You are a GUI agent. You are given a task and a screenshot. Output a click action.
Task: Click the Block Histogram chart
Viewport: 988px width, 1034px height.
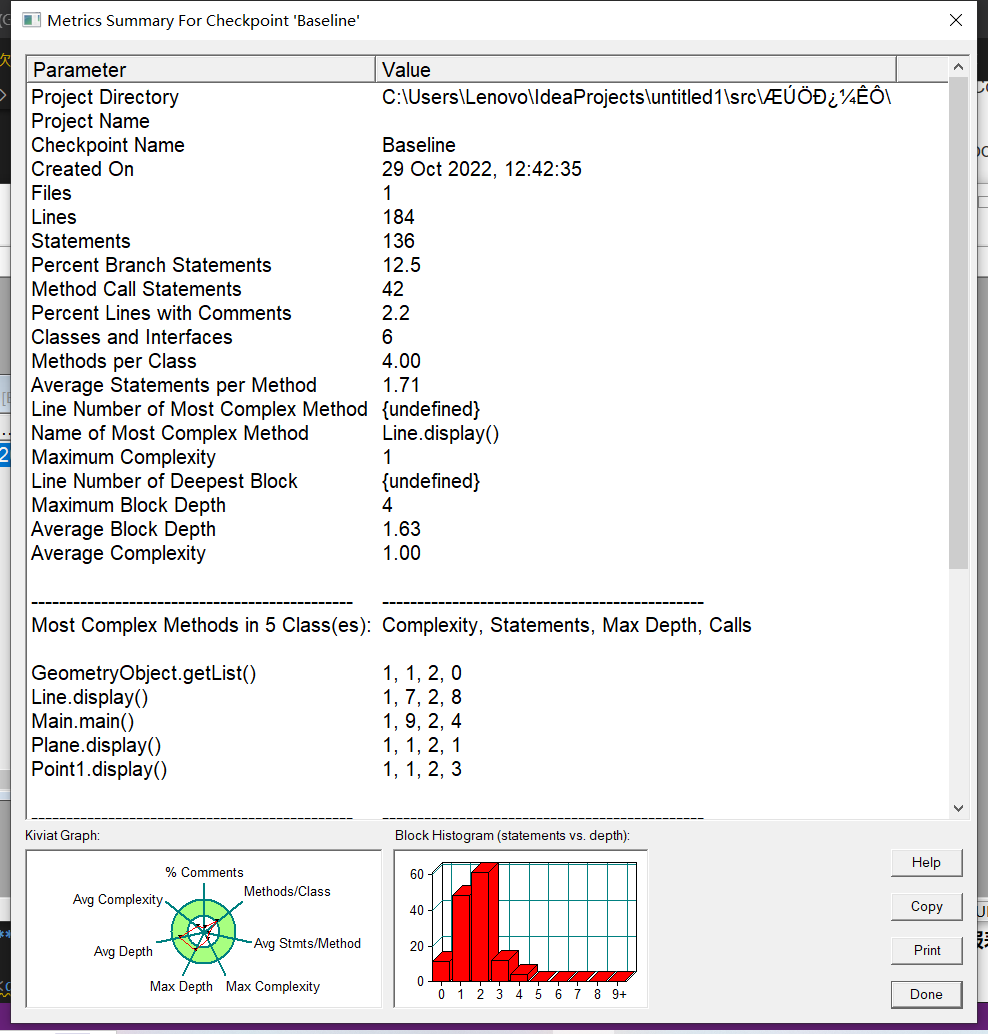click(520, 929)
